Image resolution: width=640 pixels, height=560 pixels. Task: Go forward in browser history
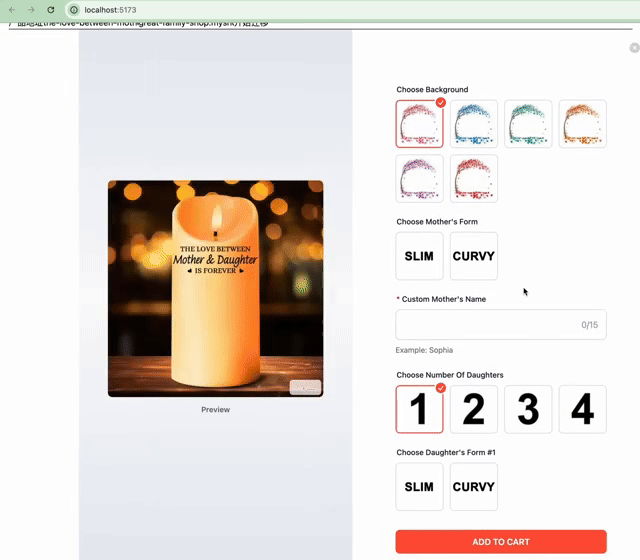pyautogui.click(x=31, y=10)
